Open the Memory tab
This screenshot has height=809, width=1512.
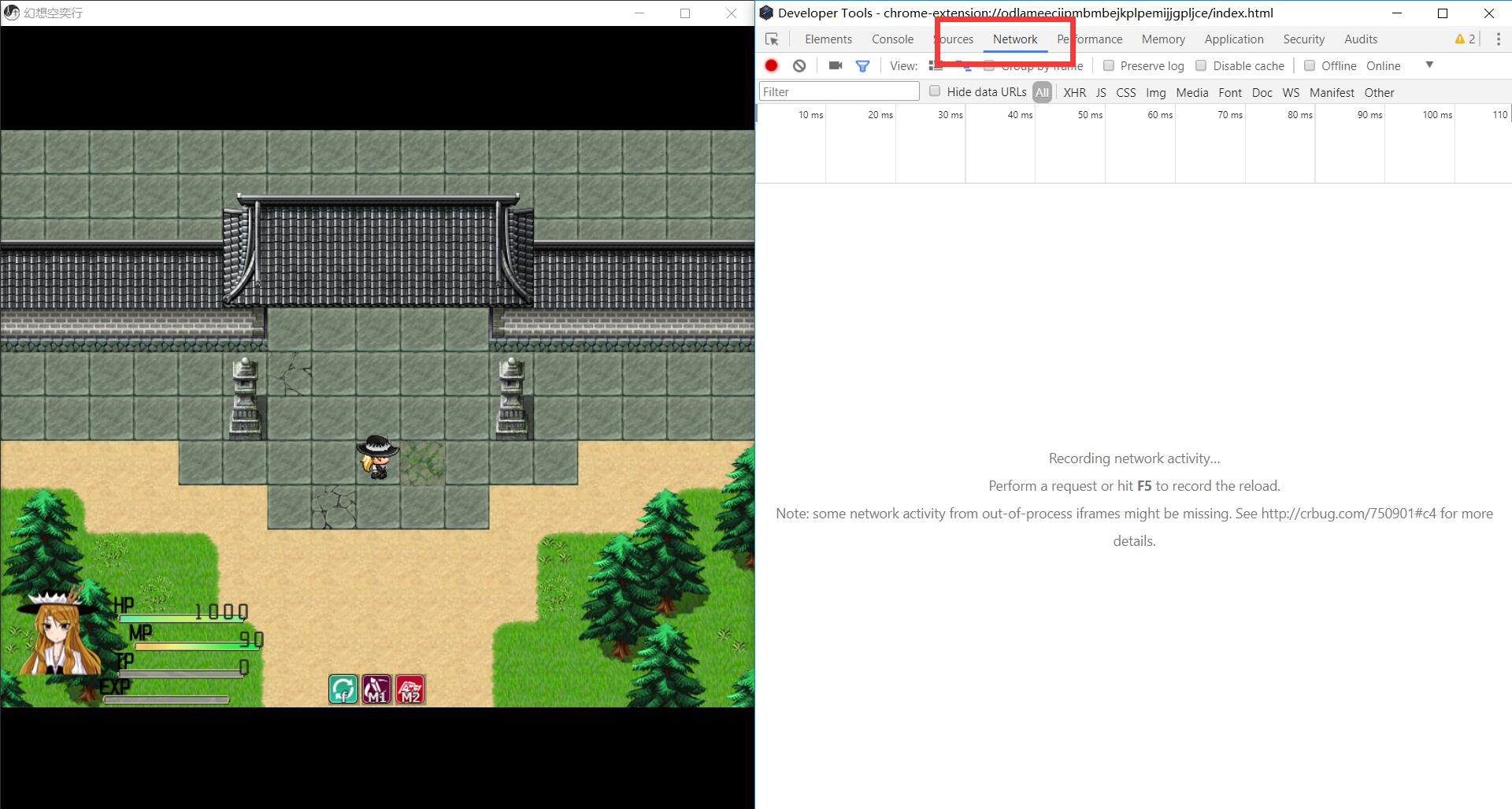tap(1163, 39)
